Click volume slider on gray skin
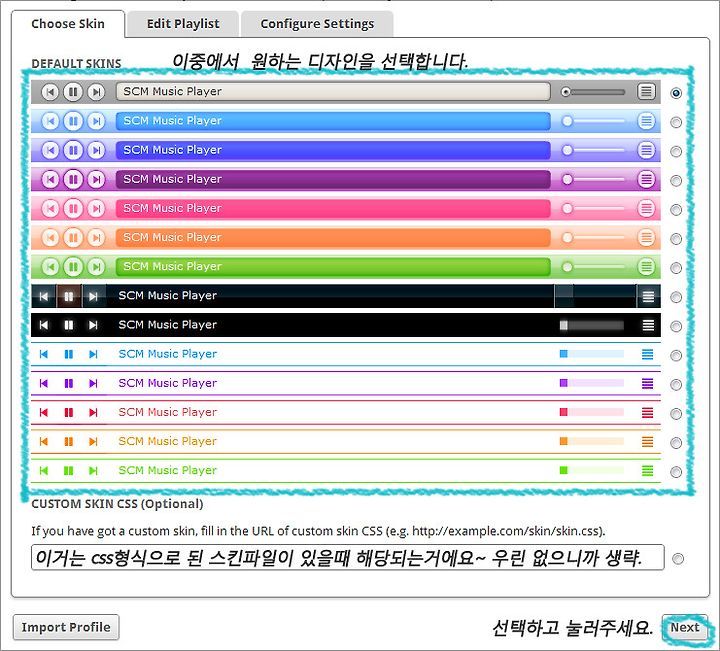Image resolution: width=720 pixels, height=651 pixels. (593, 92)
